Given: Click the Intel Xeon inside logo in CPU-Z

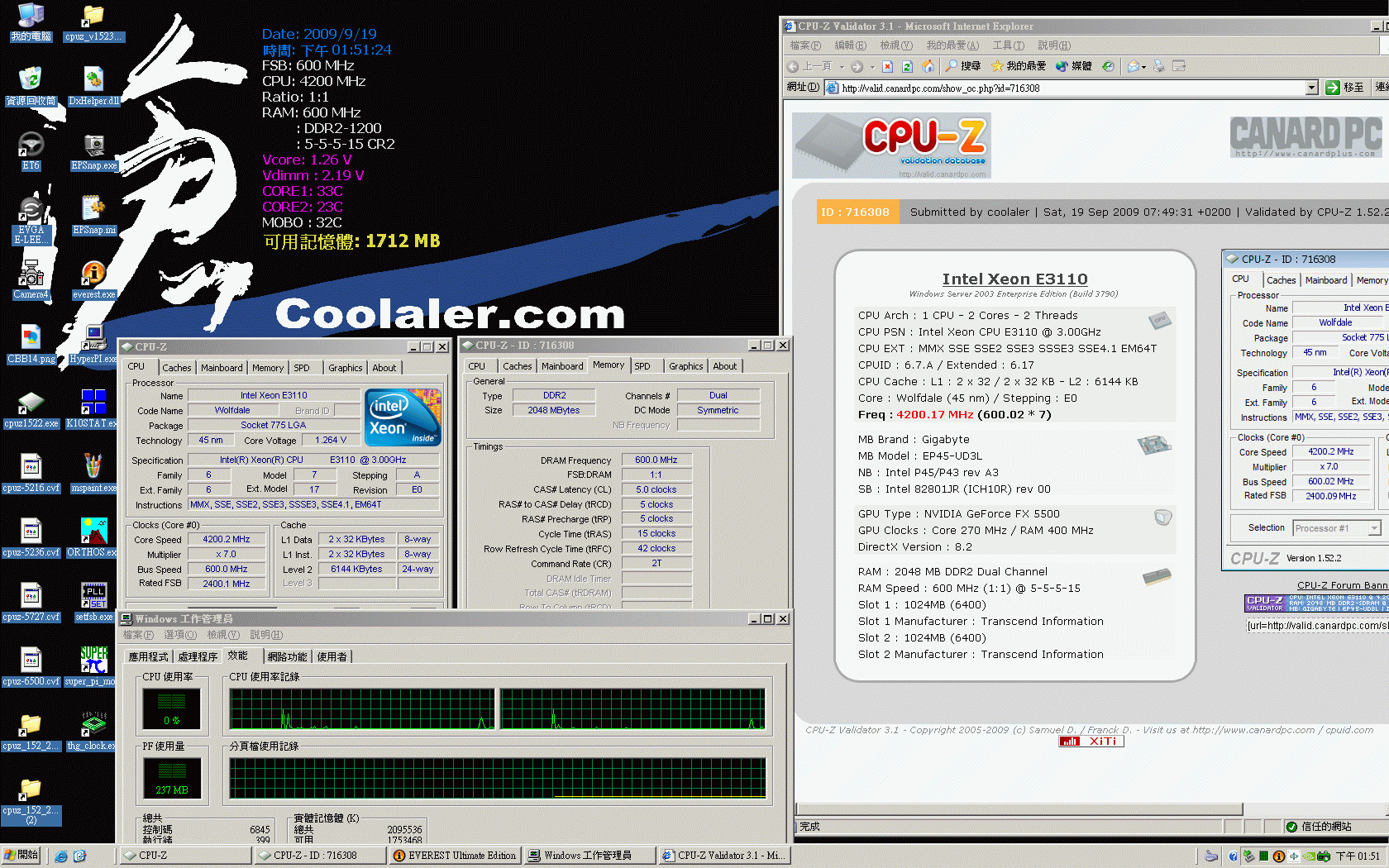Looking at the screenshot, I should pyautogui.click(x=403, y=417).
